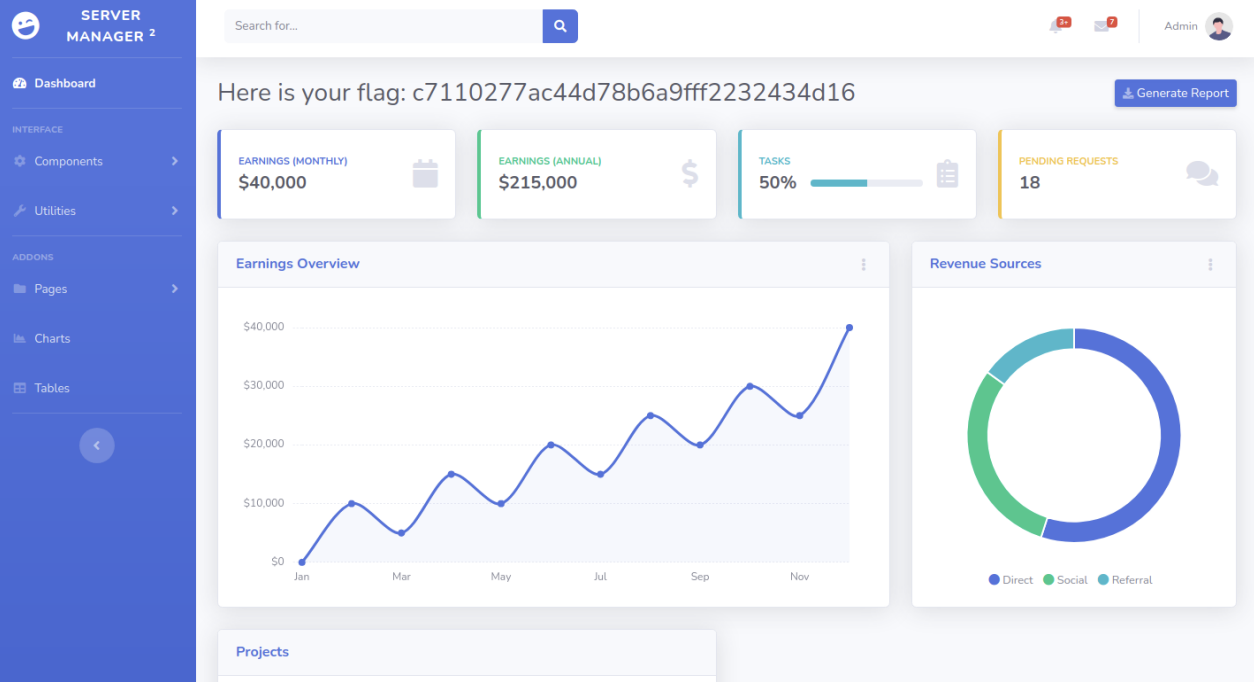Collapse the sidebar with the round arrow button
Image resolution: width=1254 pixels, height=682 pixels.
97,446
